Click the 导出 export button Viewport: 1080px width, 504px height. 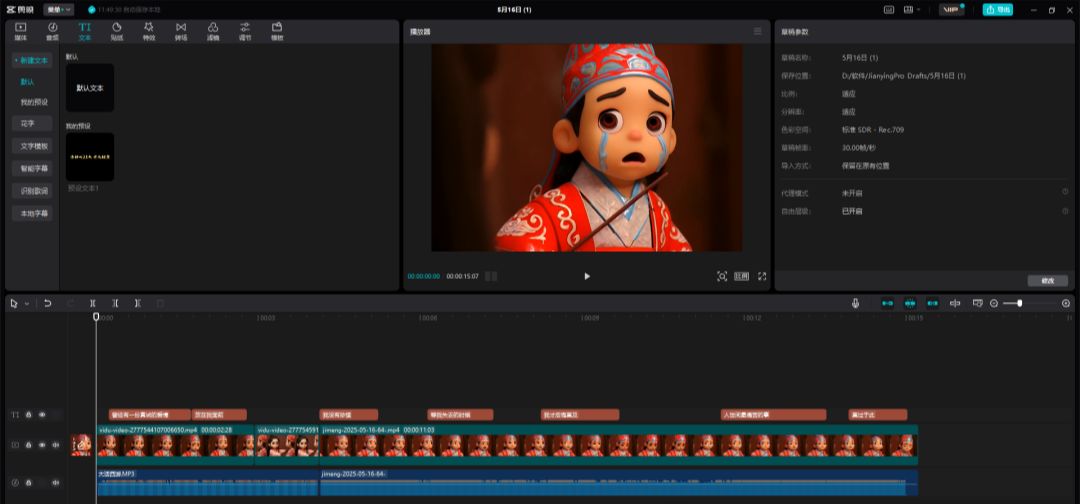997,10
